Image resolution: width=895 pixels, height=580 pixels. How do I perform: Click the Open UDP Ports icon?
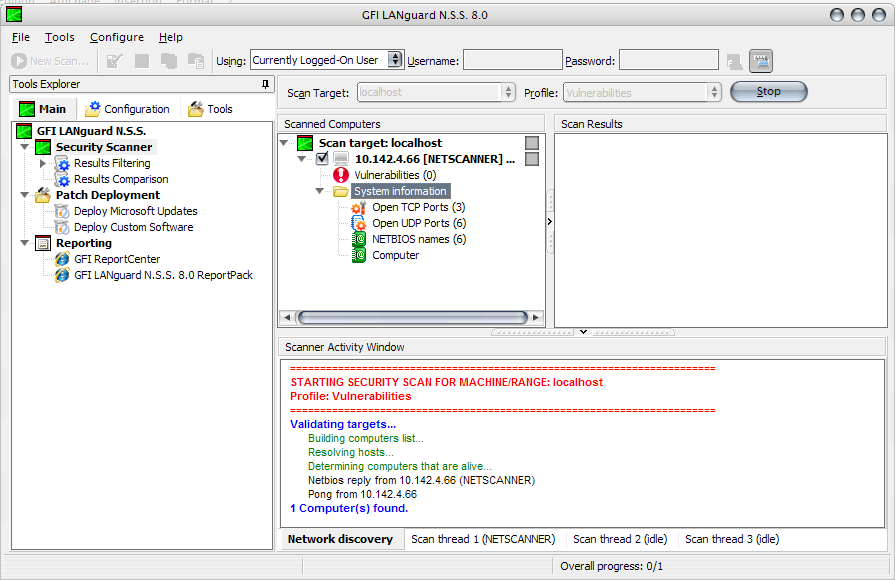(x=358, y=223)
